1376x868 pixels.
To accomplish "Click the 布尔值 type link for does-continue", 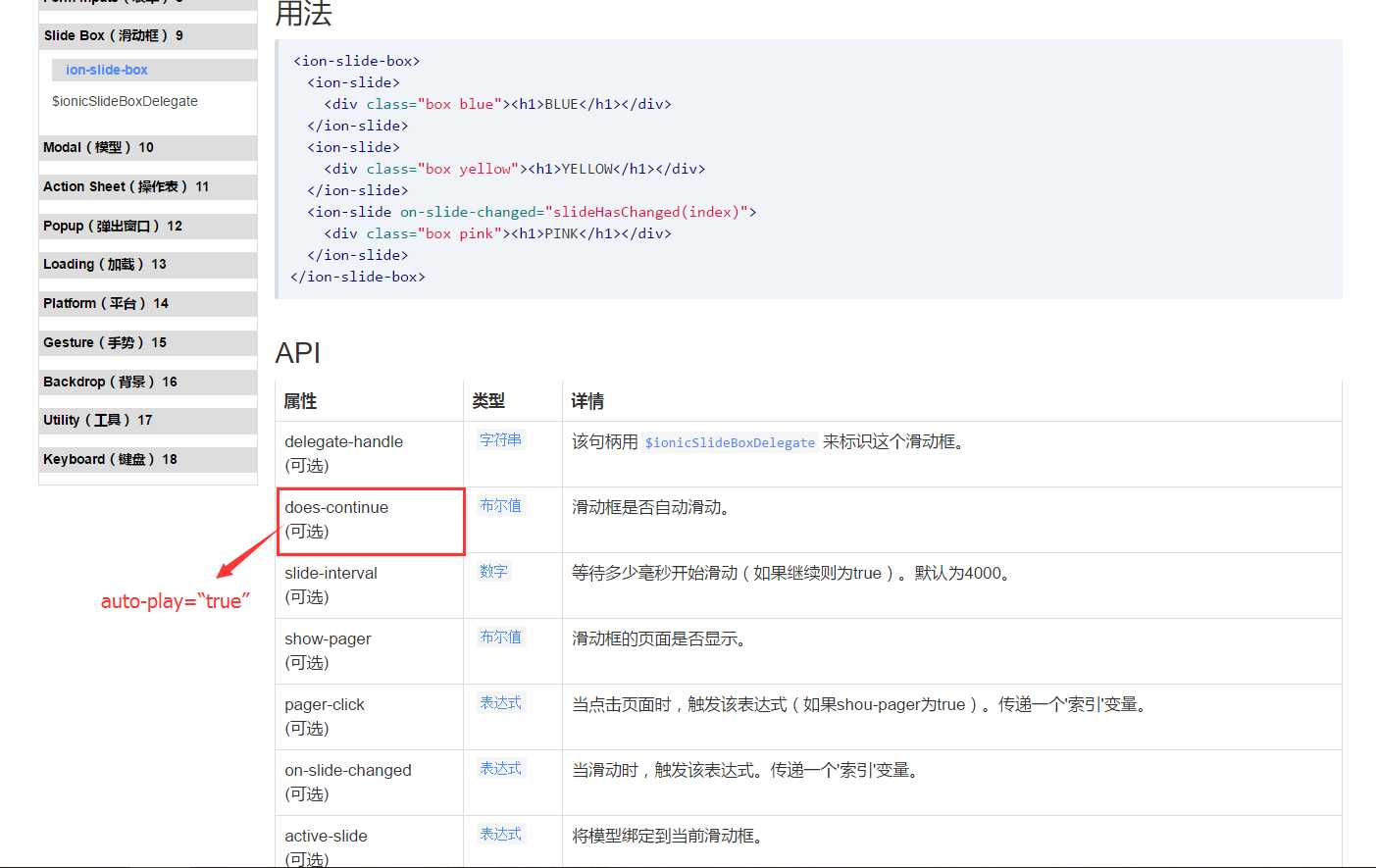I will point(500,505).
